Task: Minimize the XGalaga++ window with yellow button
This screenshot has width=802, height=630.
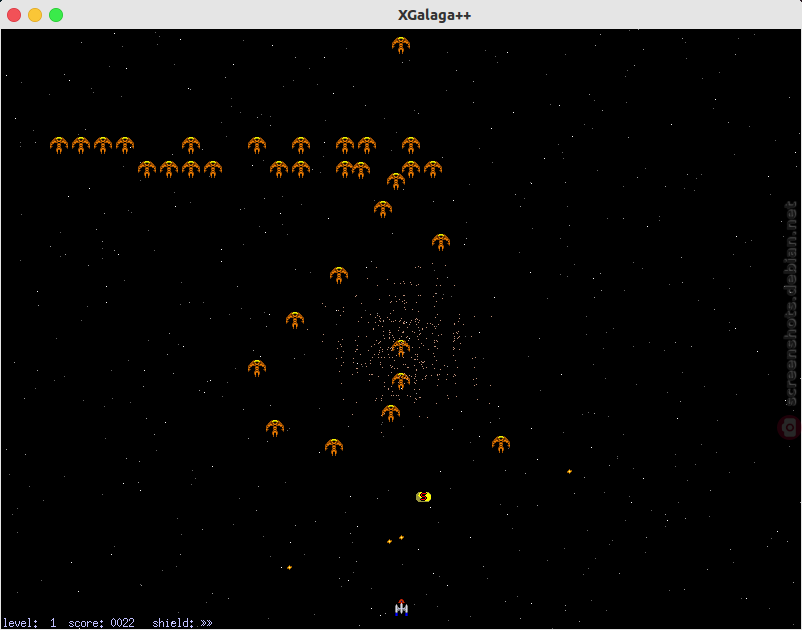Action: (x=35, y=15)
